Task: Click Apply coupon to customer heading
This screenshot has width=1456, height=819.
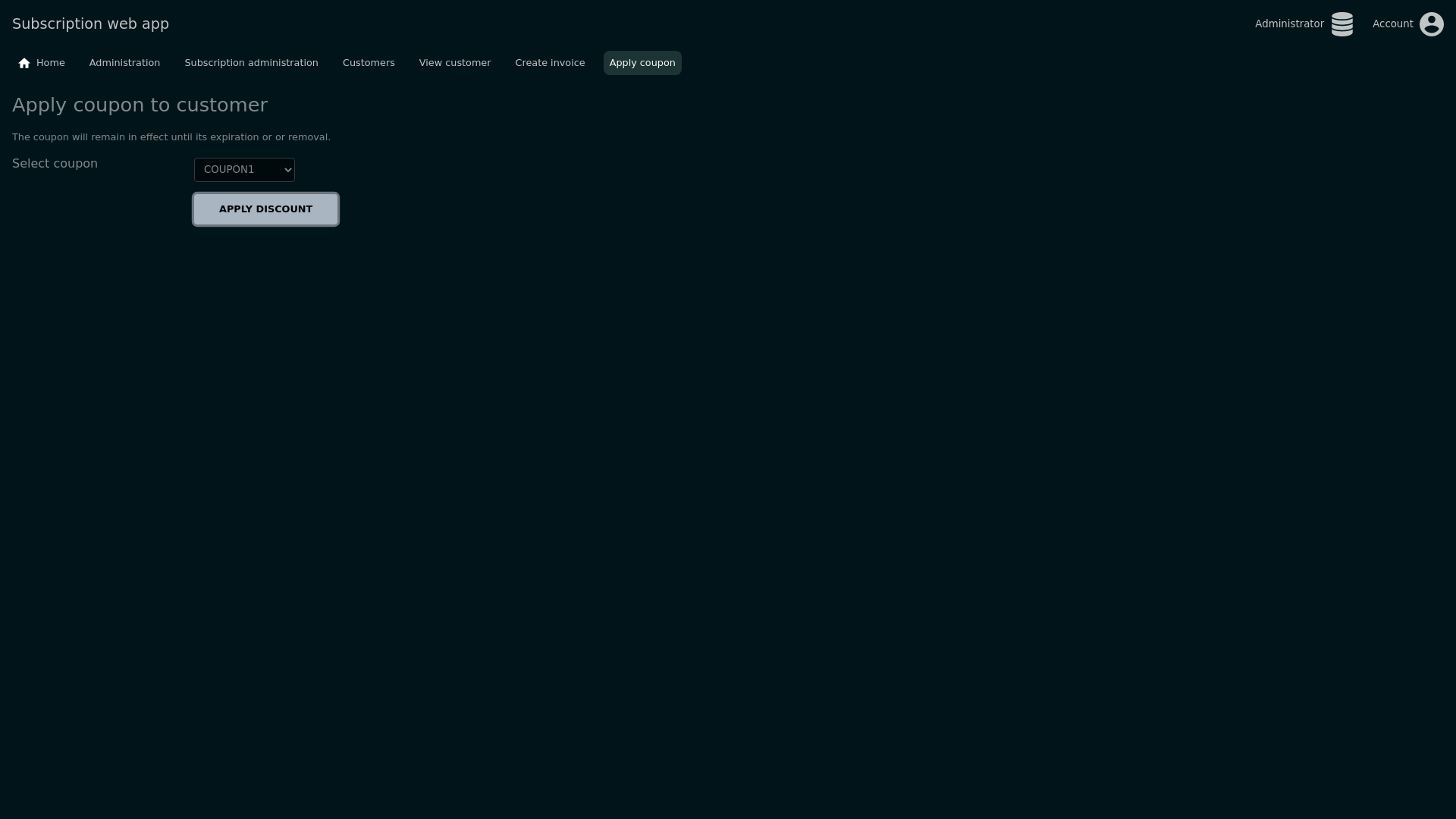Action: click(x=140, y=105)
